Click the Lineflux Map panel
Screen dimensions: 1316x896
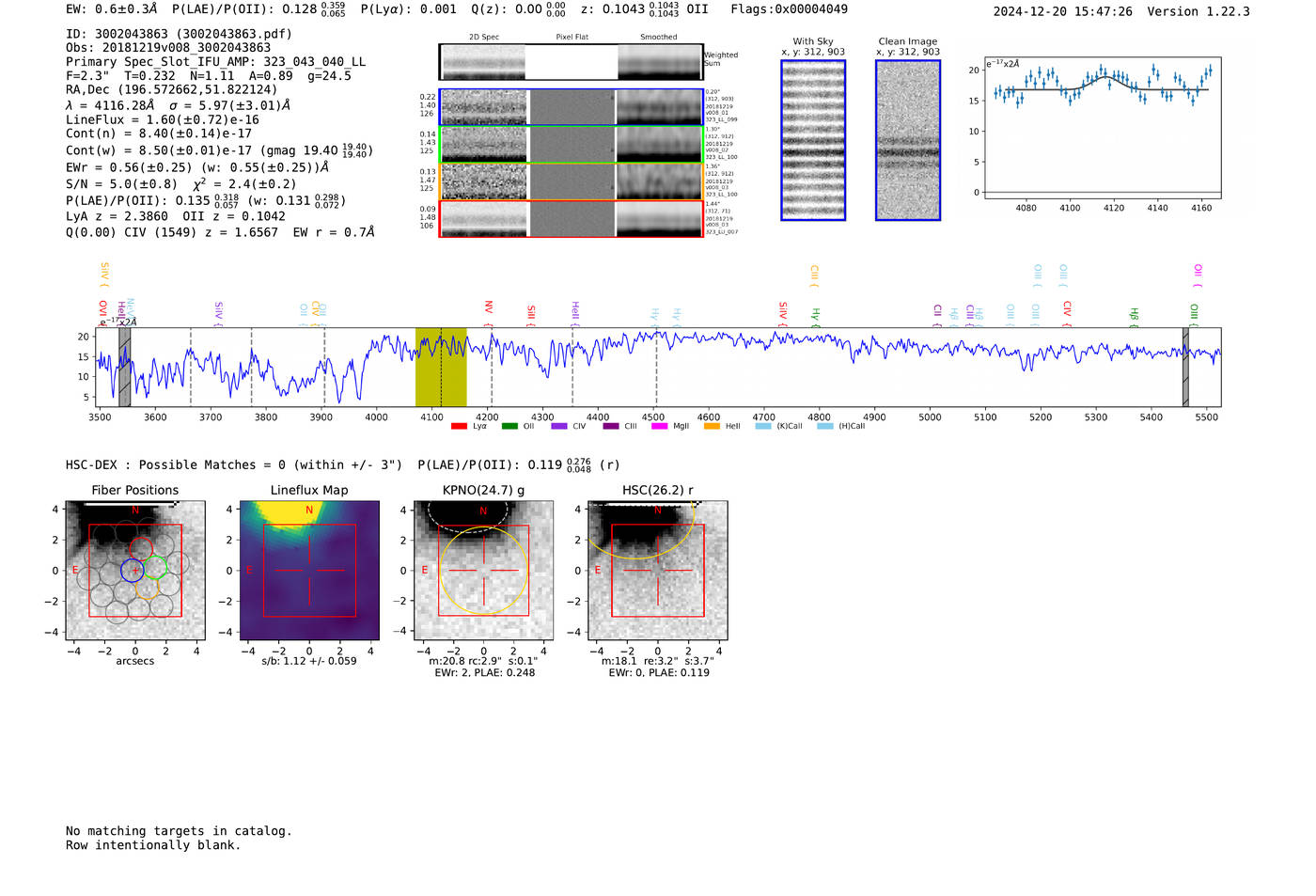point(309,570)
